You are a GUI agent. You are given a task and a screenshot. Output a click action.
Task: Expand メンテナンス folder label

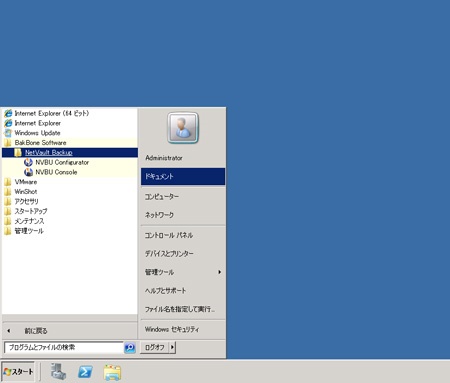(29, 221)
